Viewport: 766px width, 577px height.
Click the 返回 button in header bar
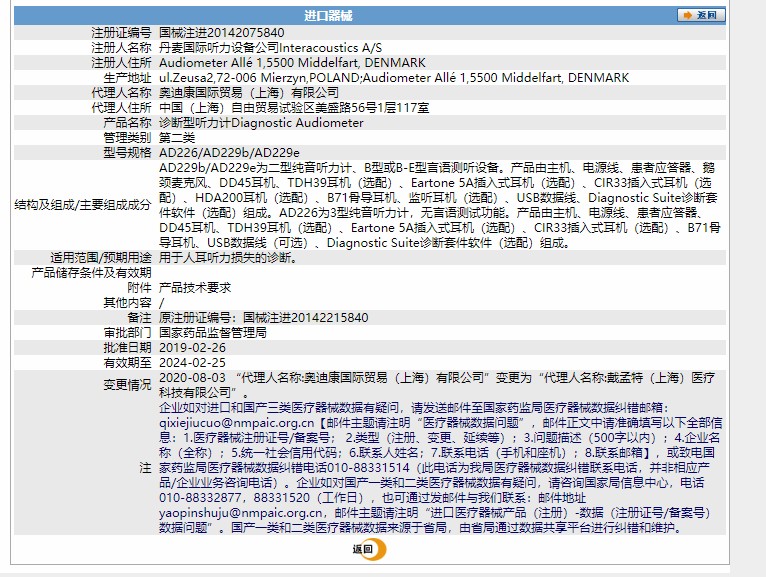tap(701, 15)
